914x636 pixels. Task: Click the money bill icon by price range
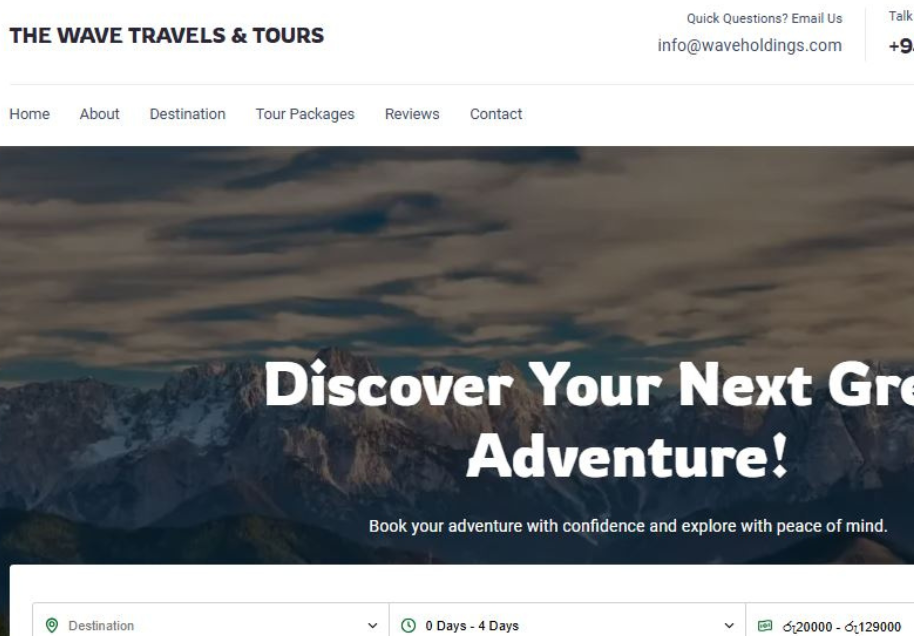(x=765, y=626)
